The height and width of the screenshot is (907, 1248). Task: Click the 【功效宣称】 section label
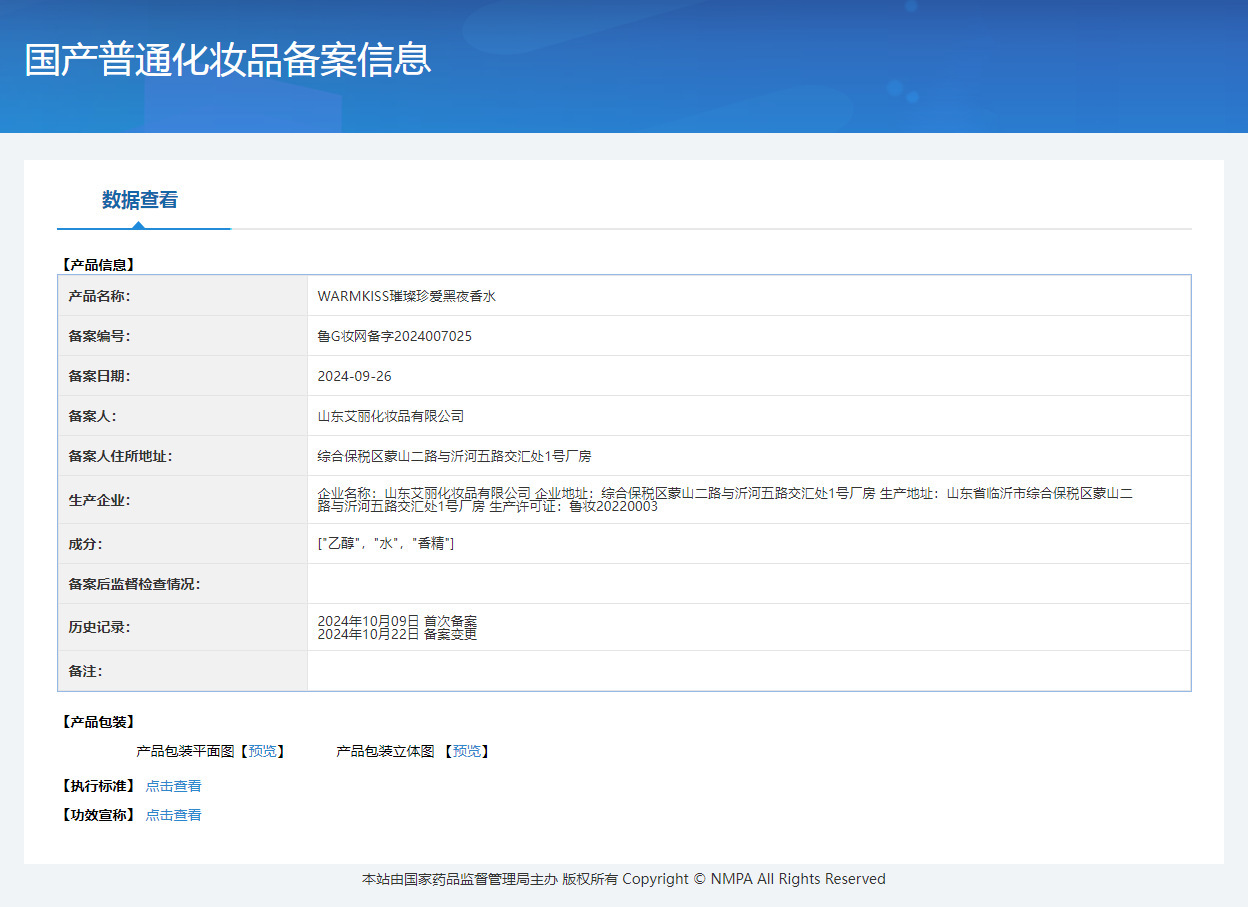click(x=97, y=815)
